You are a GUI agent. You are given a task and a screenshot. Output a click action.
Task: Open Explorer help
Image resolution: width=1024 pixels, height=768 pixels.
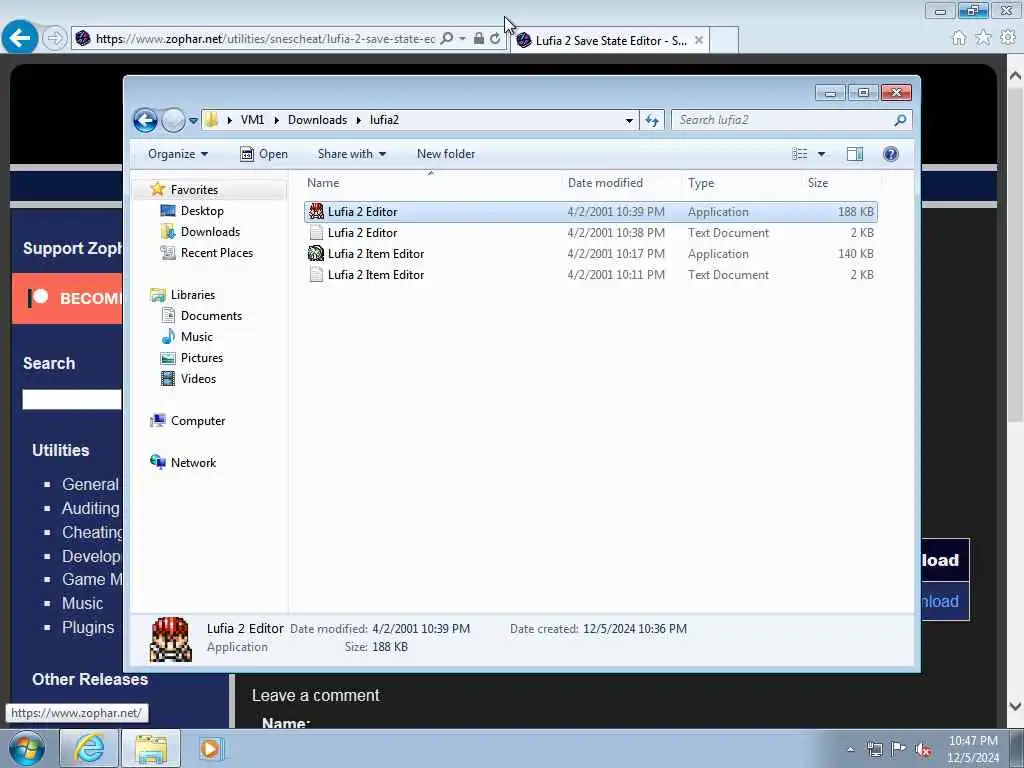891,154
